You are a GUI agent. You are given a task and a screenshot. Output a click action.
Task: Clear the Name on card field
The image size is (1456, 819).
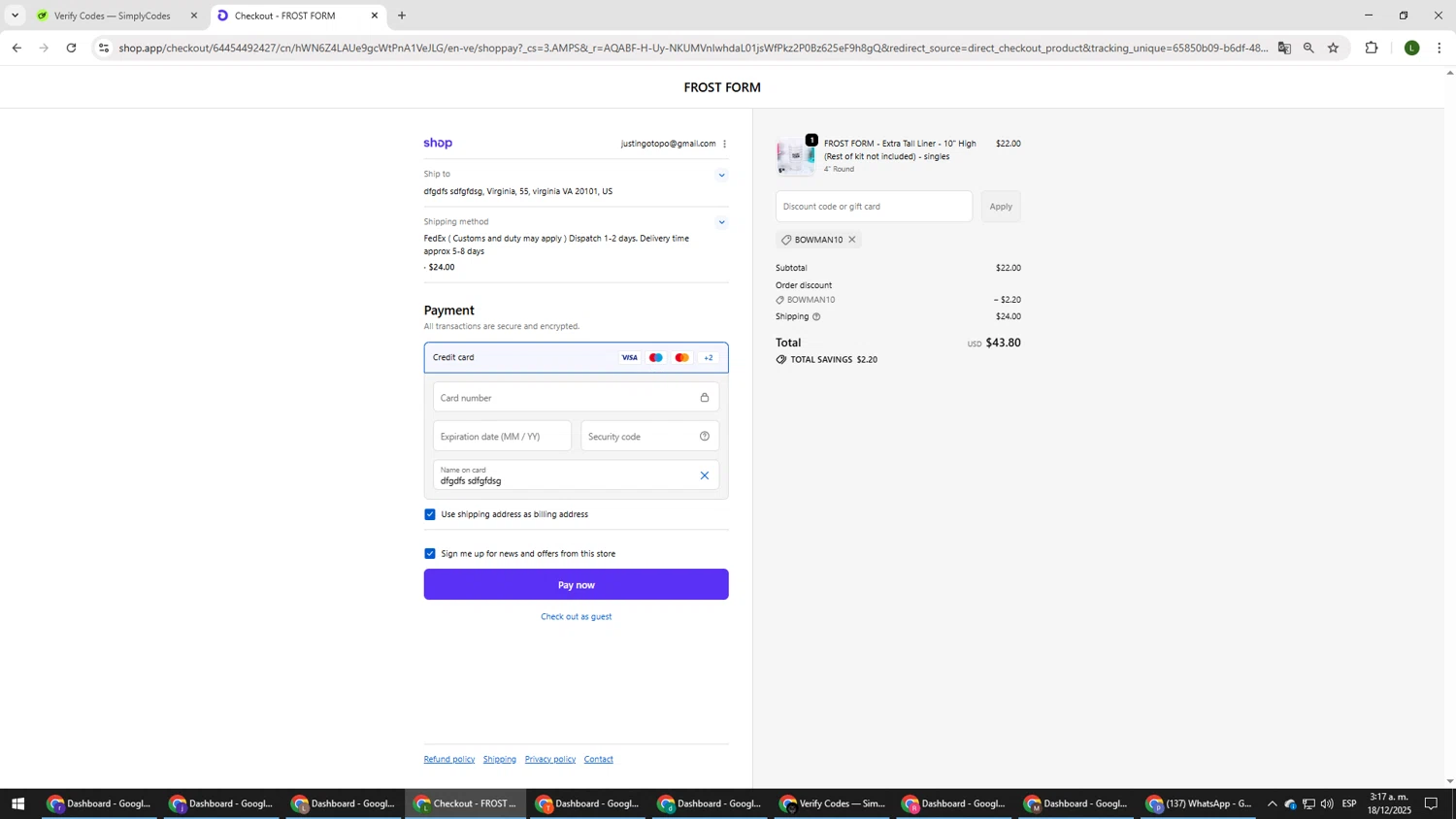(705, 475)
